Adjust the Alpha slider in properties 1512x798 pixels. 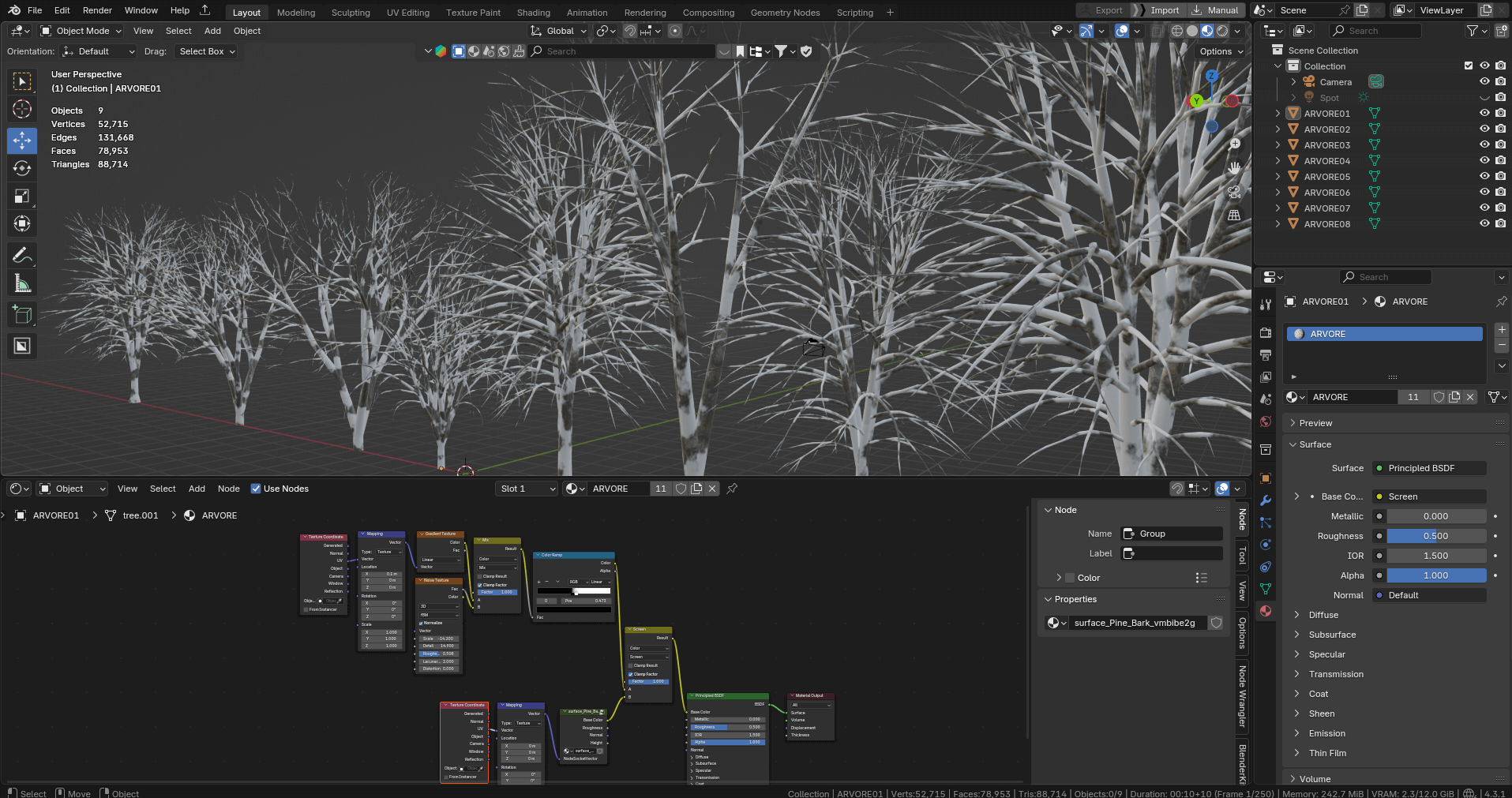1436,575
